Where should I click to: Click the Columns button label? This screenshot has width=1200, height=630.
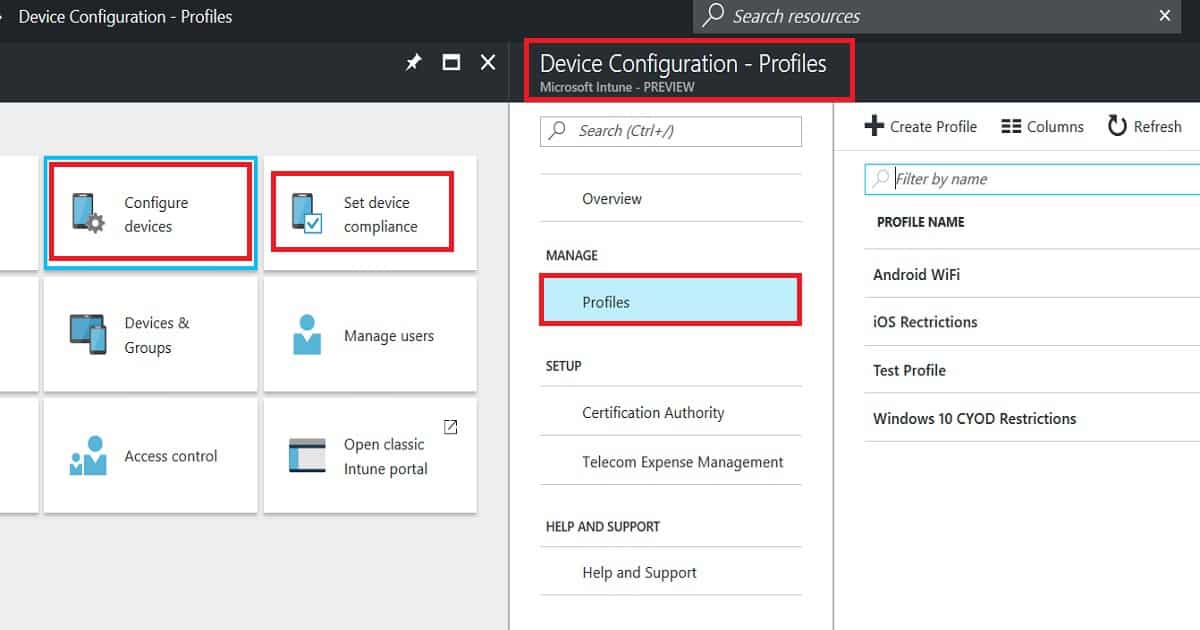click(1055, 126)
